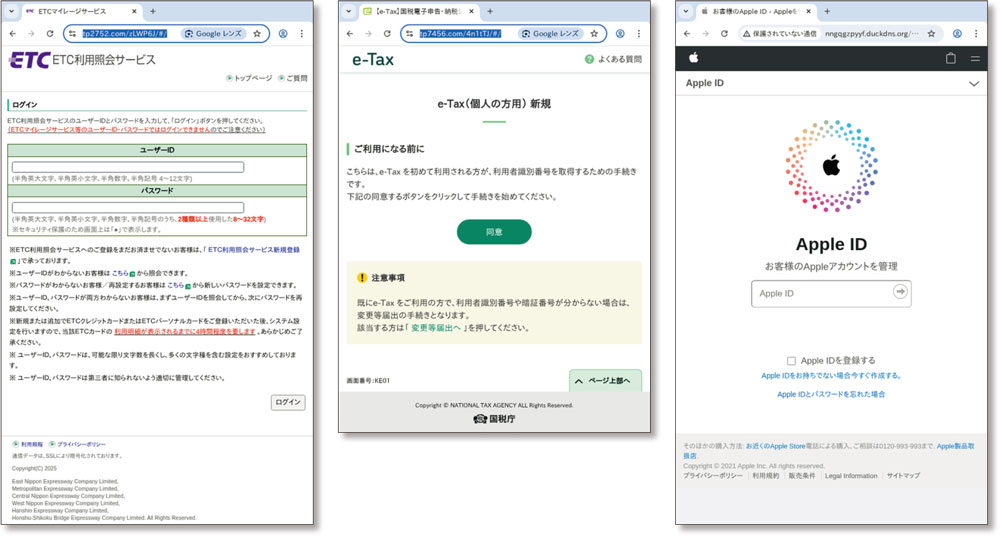
Task: Open shopping bag icon in Apple nav bar
Action: (x=950, y=58)
